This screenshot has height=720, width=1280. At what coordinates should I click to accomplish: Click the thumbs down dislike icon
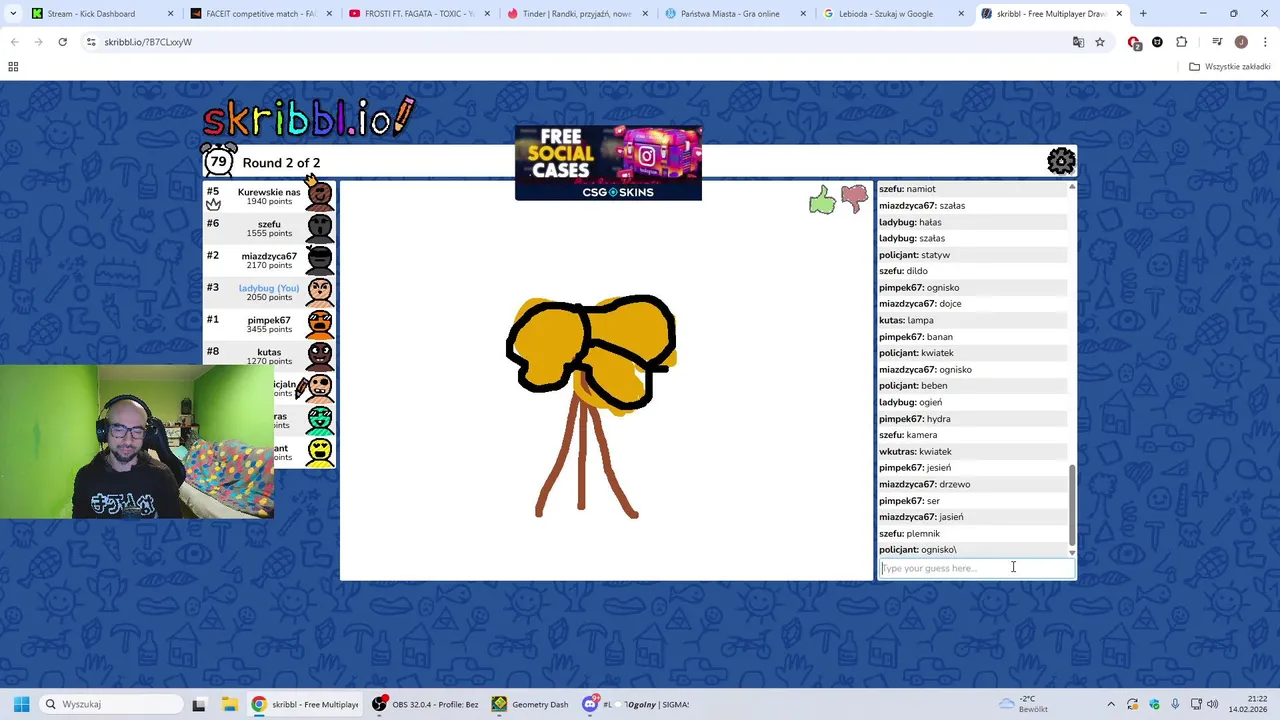coord(854,199)
